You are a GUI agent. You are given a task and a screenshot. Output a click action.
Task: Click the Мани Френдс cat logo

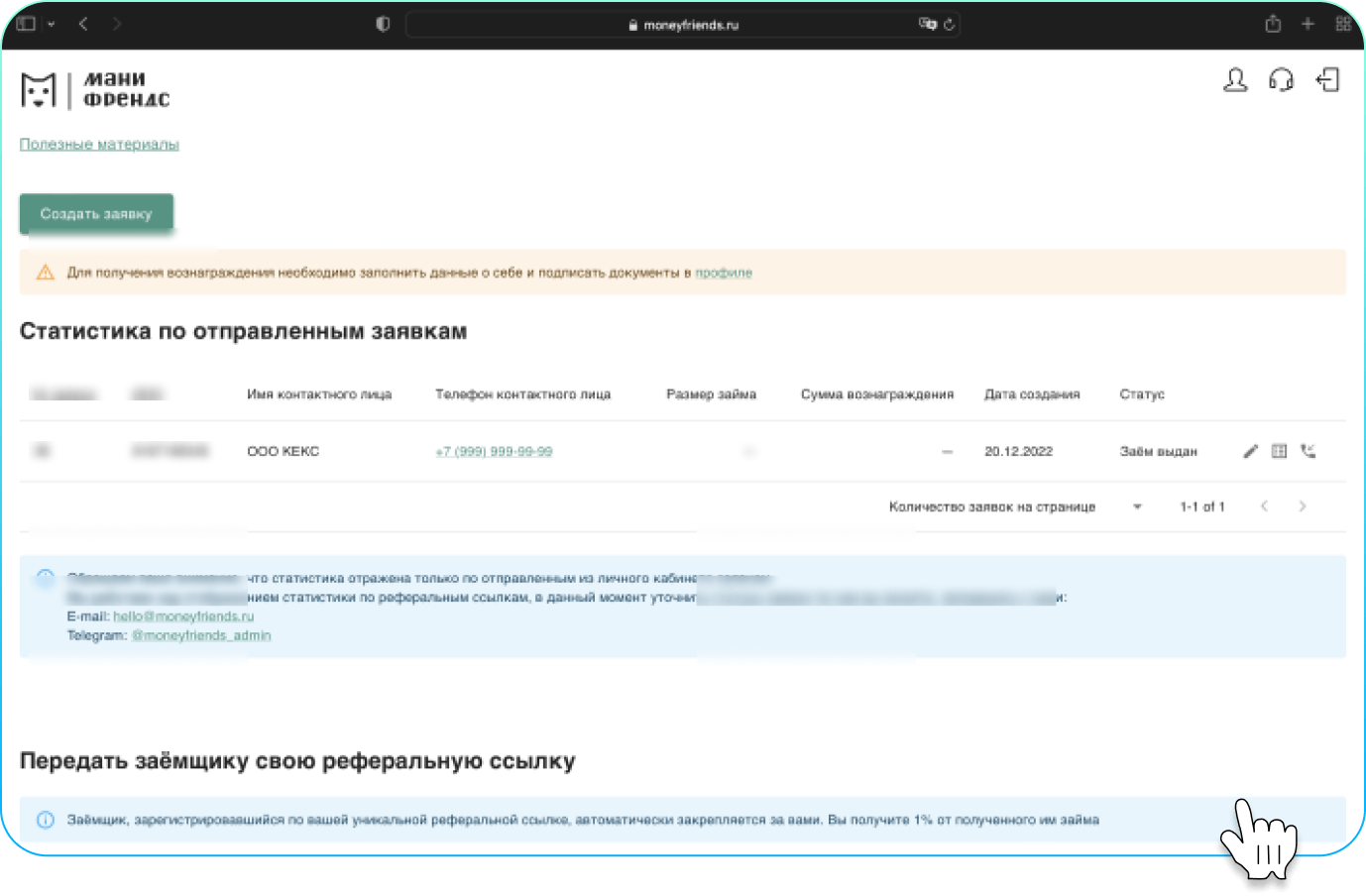pyautogui.click(x=39, y=90)
